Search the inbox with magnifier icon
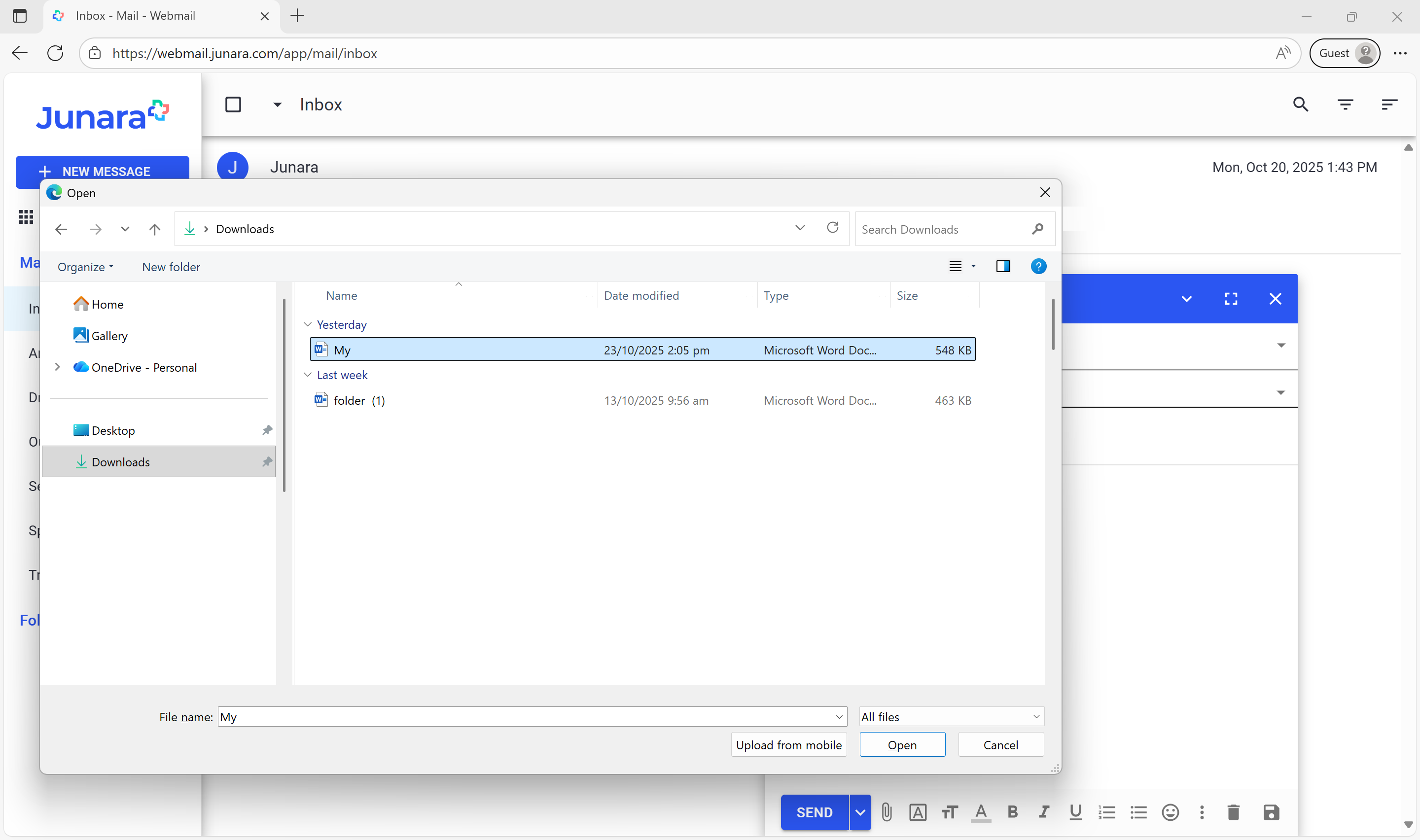This screenshot has height=840, width=1420. tap(1301, 104)
